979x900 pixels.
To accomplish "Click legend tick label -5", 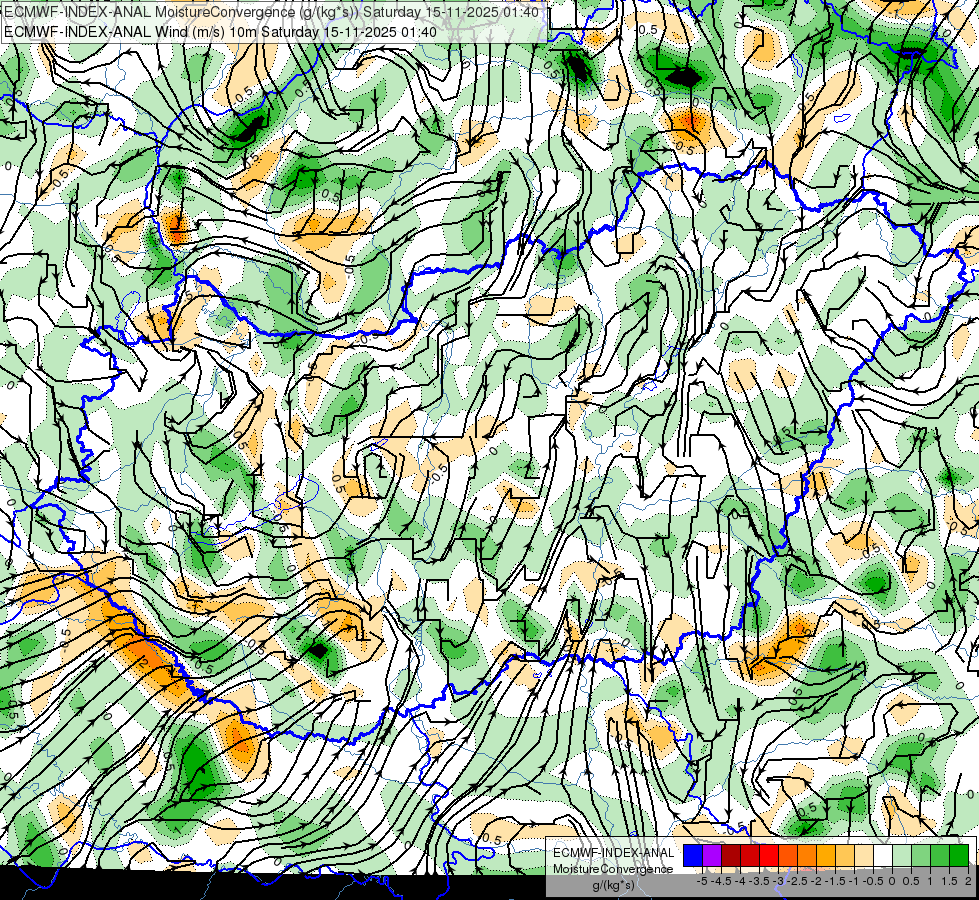I will pos(702,881).
